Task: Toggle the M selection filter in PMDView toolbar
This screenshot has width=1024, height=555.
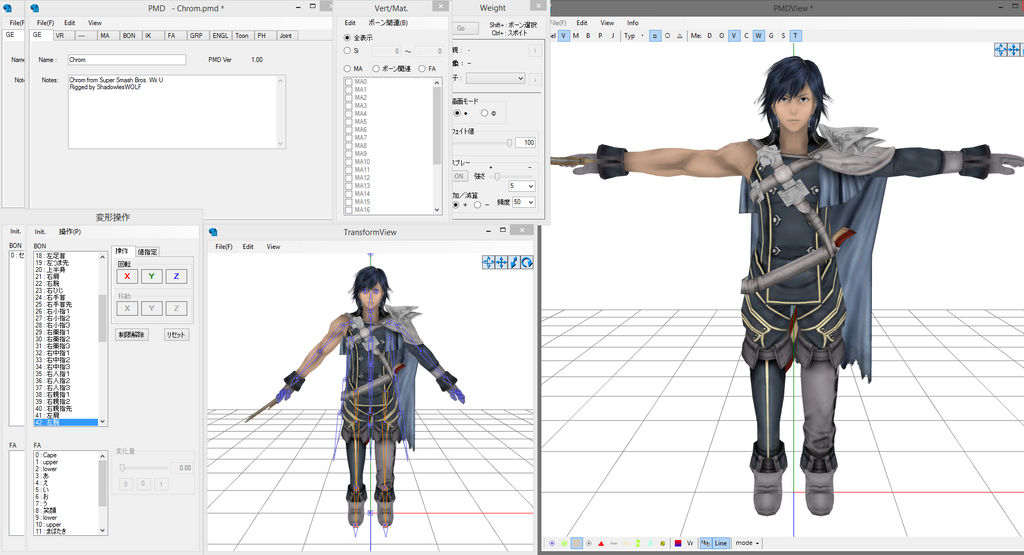Action: (576, 36)
